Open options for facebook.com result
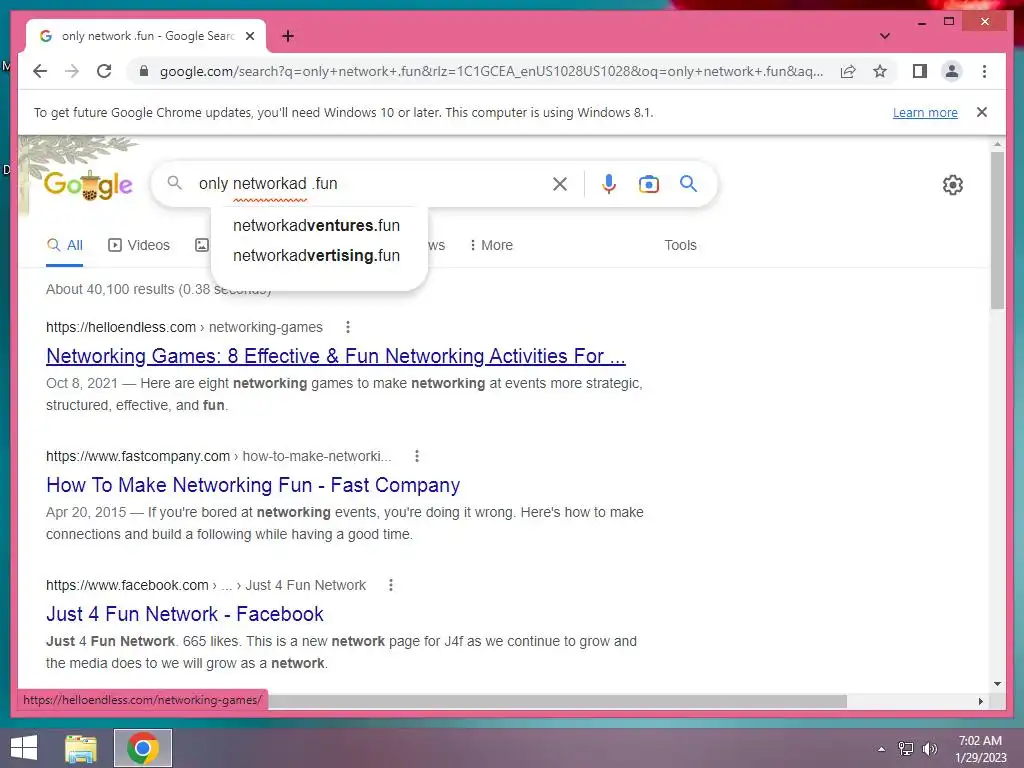The image size is (1024, 768). [391, 585]
